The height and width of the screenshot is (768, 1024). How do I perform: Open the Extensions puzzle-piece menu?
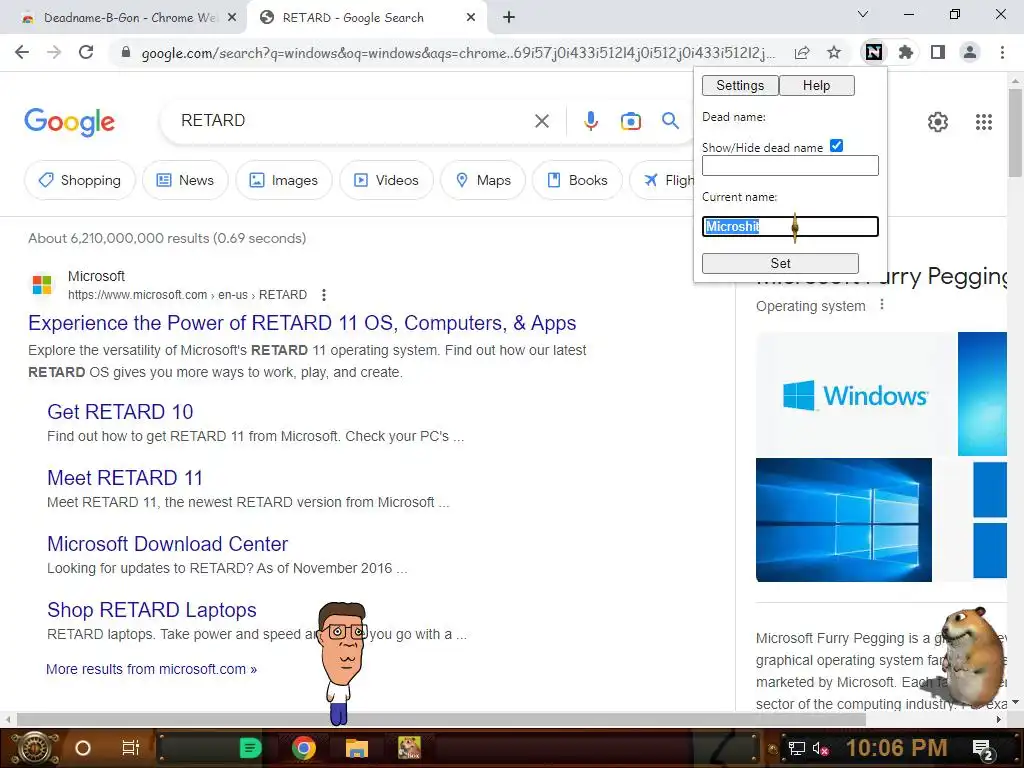pos(906,52)
